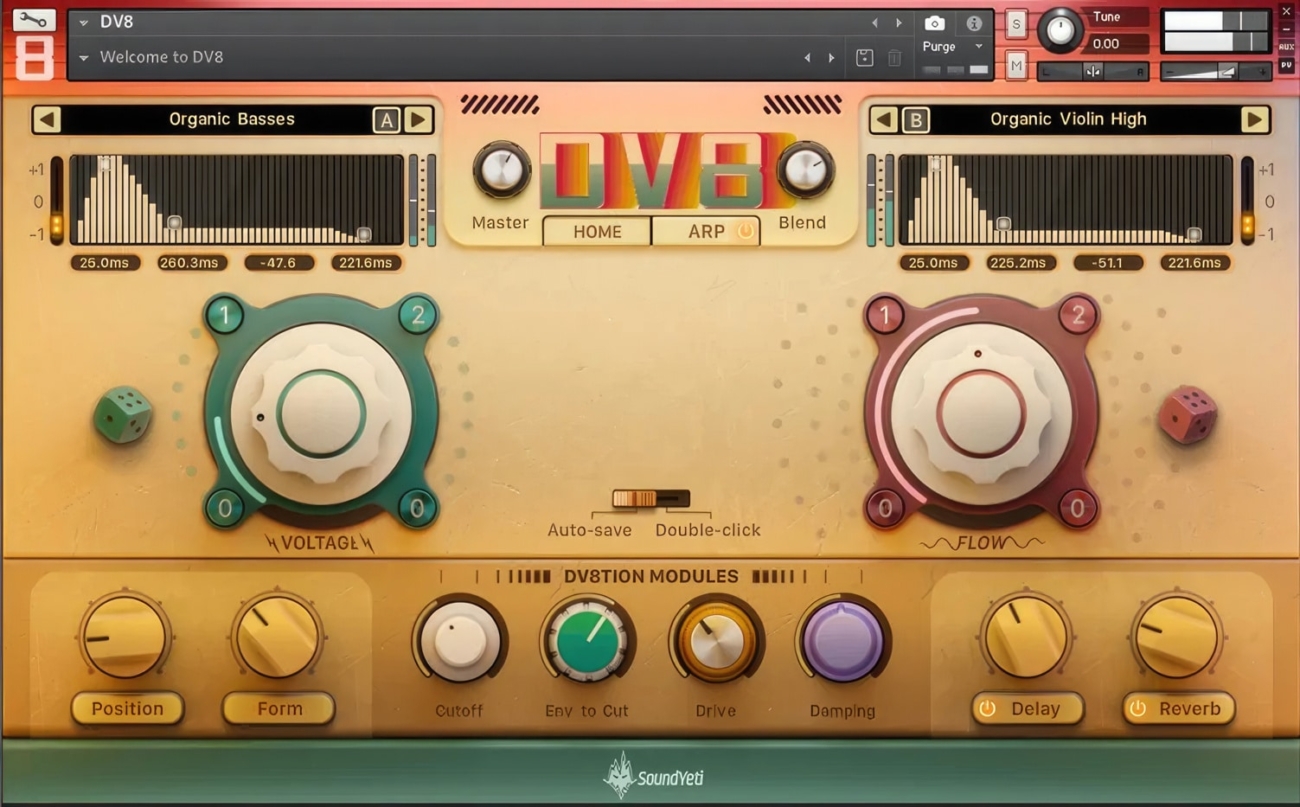1300x807 pixels.
Task: Switch to the ARP tab
Action: [706, 231]
